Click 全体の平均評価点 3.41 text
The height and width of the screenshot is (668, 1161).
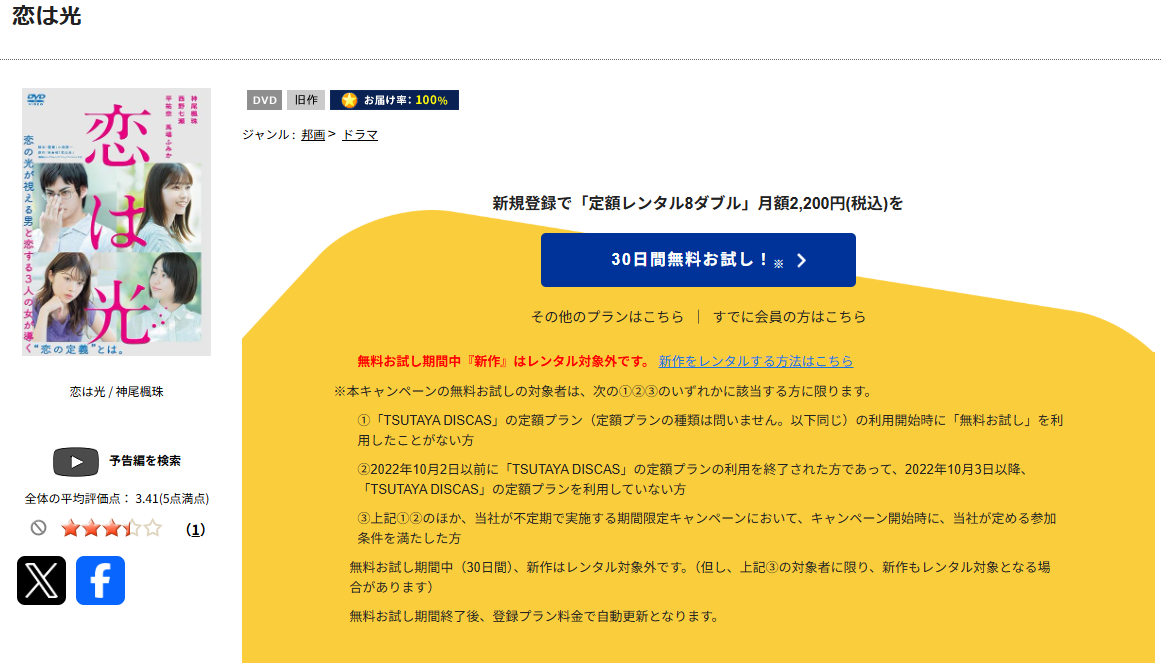[x=117, y=498]
